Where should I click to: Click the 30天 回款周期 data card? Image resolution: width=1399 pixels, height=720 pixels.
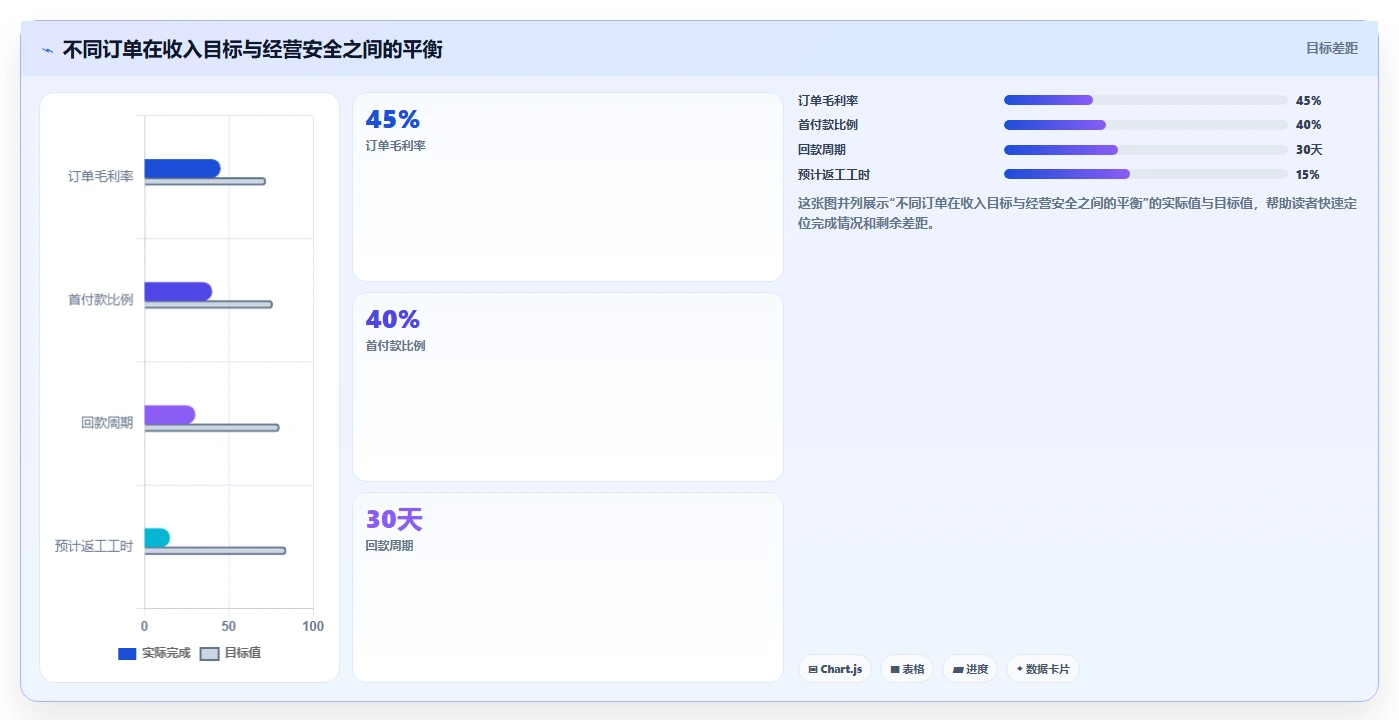(568, 587)
